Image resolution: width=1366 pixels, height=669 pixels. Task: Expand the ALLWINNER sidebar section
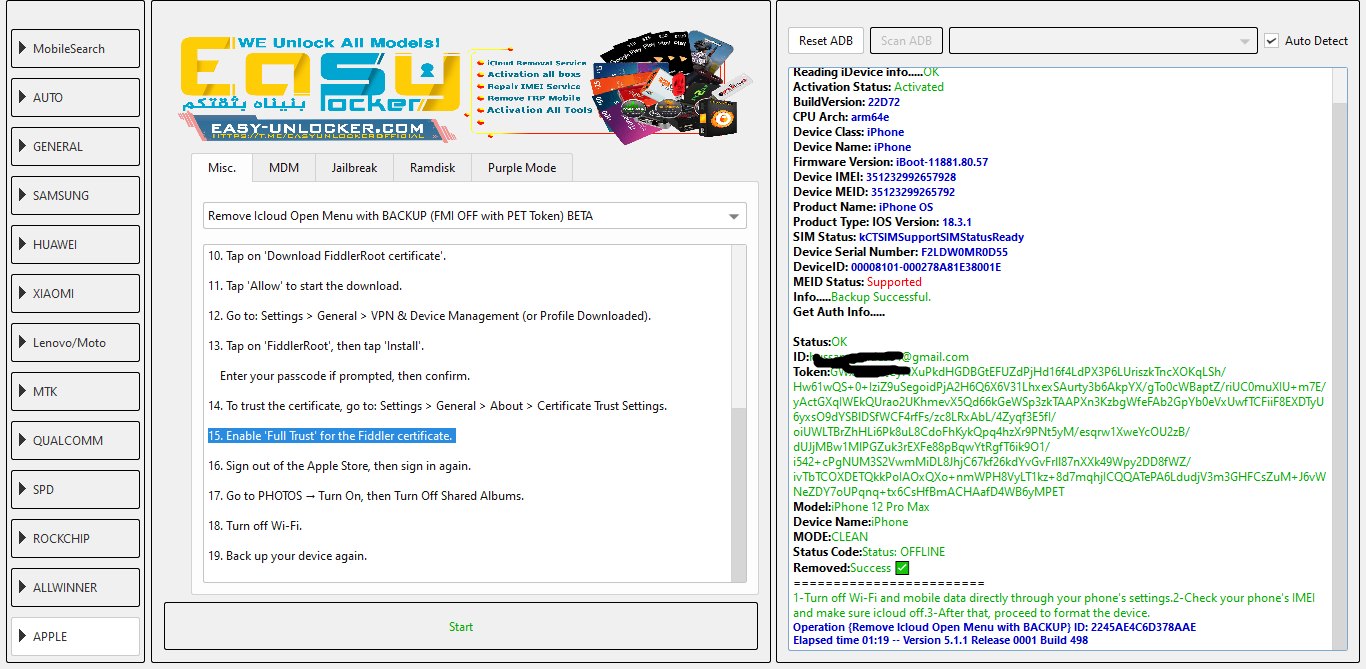click(x=75, y=587)
